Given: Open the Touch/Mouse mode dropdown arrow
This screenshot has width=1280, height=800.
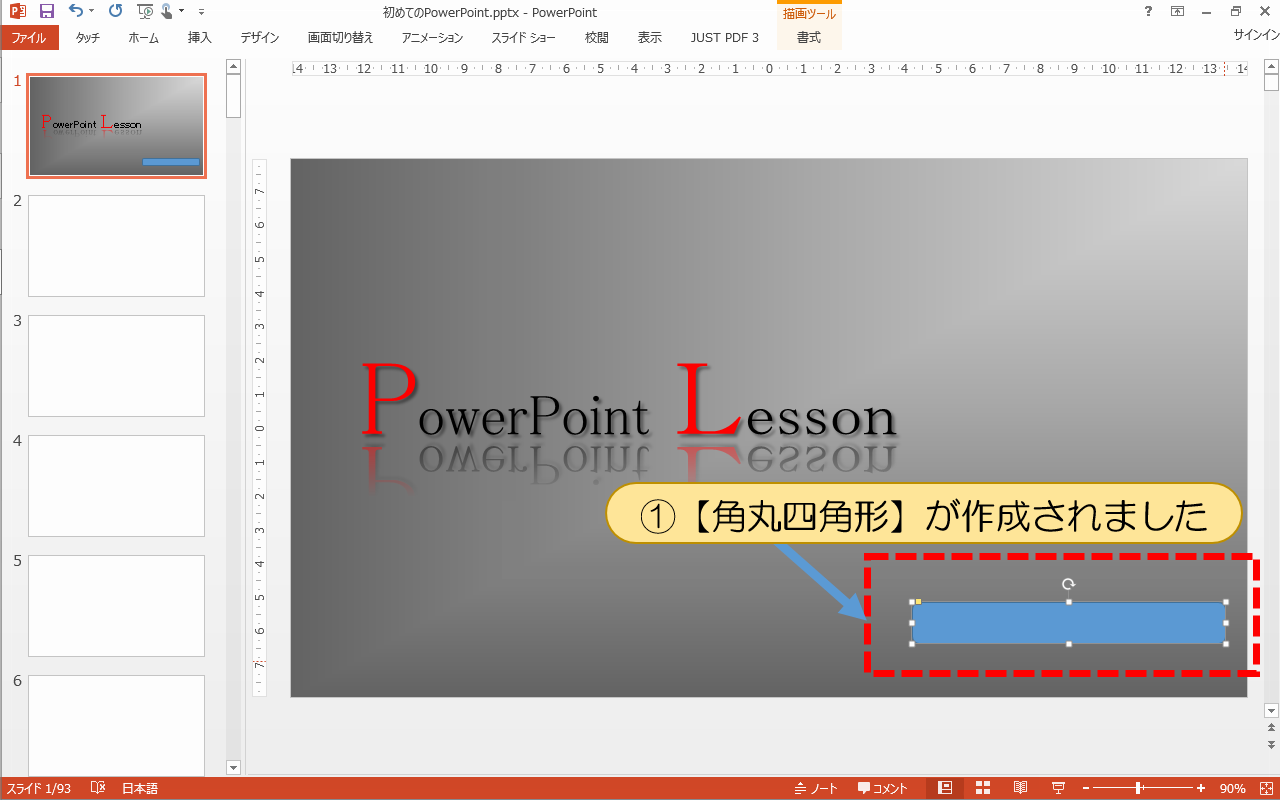Looking at the screenshot, I should (x=181, y=12).
